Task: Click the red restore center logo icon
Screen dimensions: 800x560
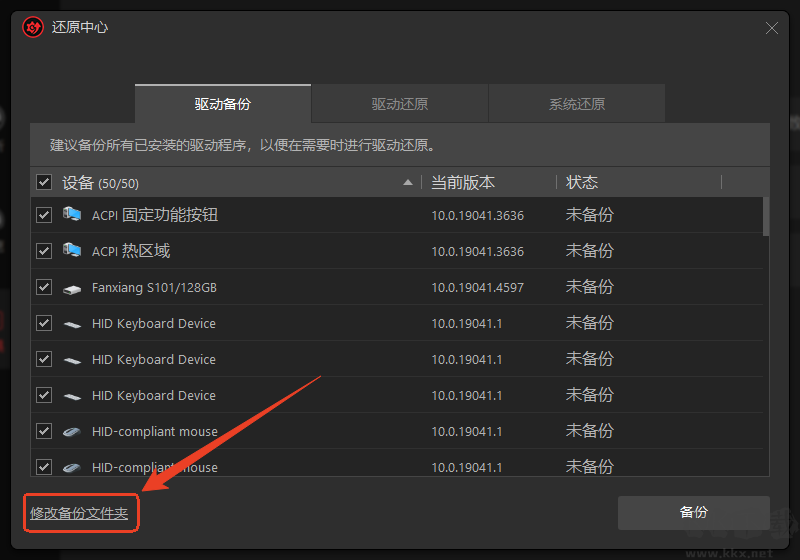Action: click(x=33, y=27)
